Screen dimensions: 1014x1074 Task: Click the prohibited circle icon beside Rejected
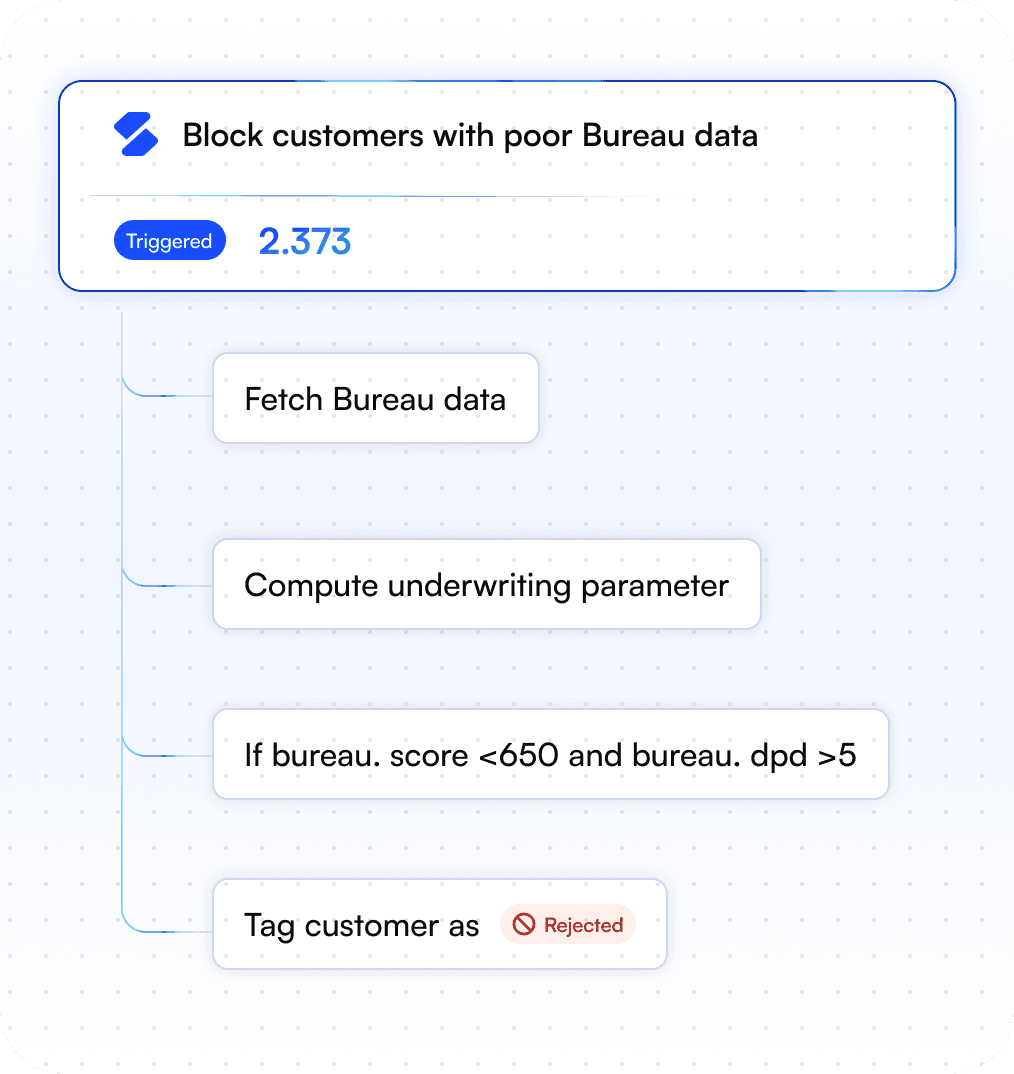coord(524,924)
